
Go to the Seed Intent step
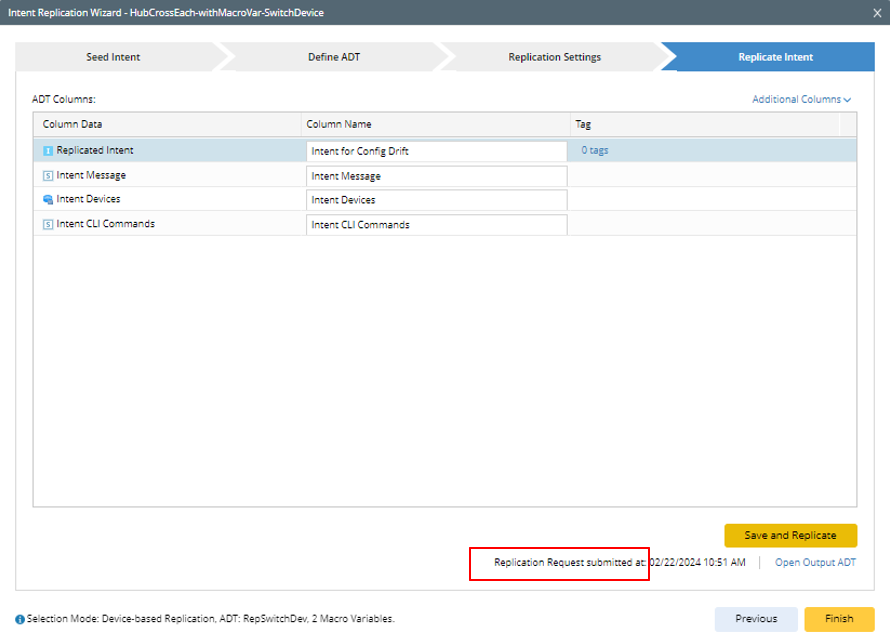(x=113, y=57)
